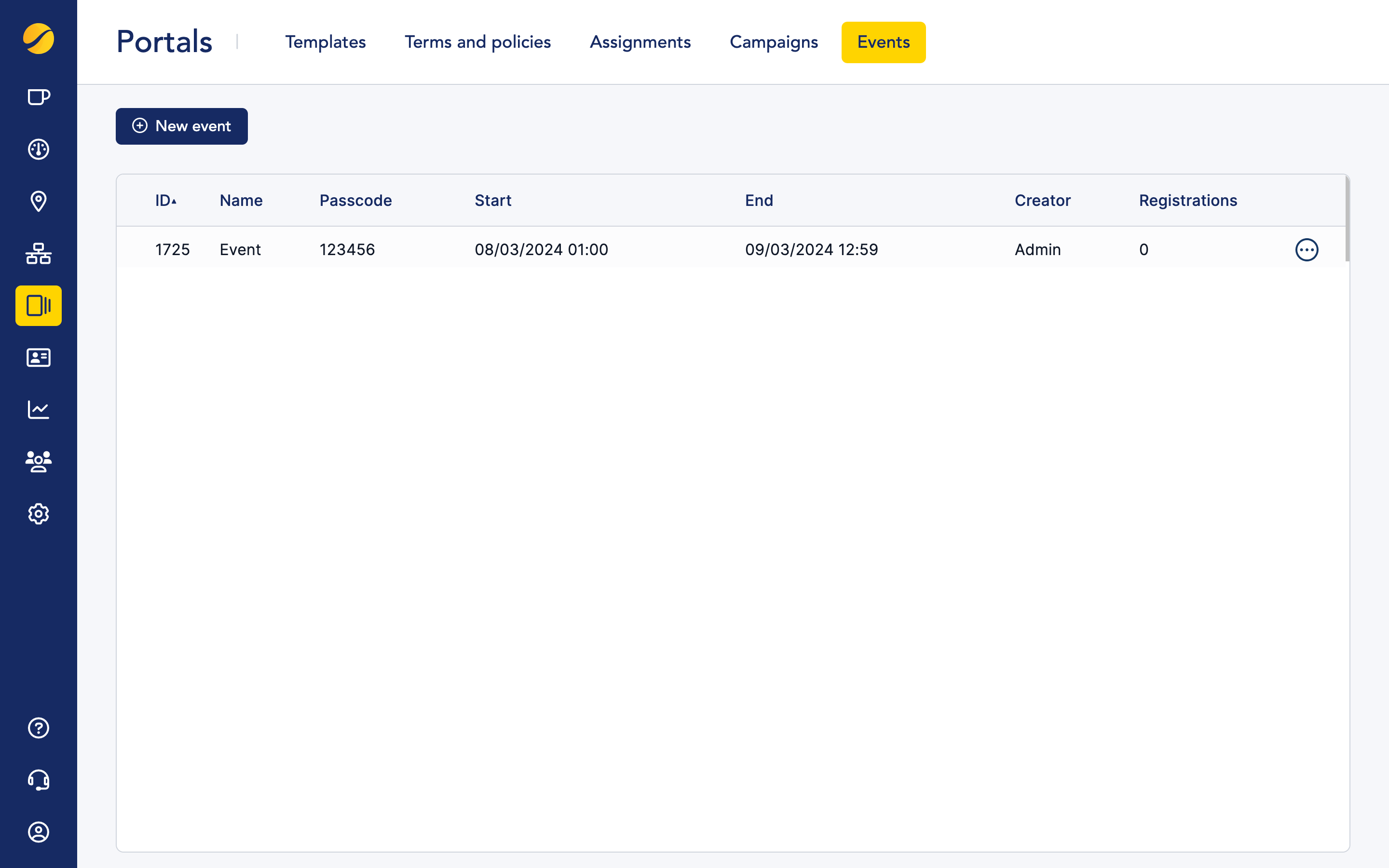The image size is (1389, 868).
Task: Open the dashboard gauge icon
Action: coord(39,149)
